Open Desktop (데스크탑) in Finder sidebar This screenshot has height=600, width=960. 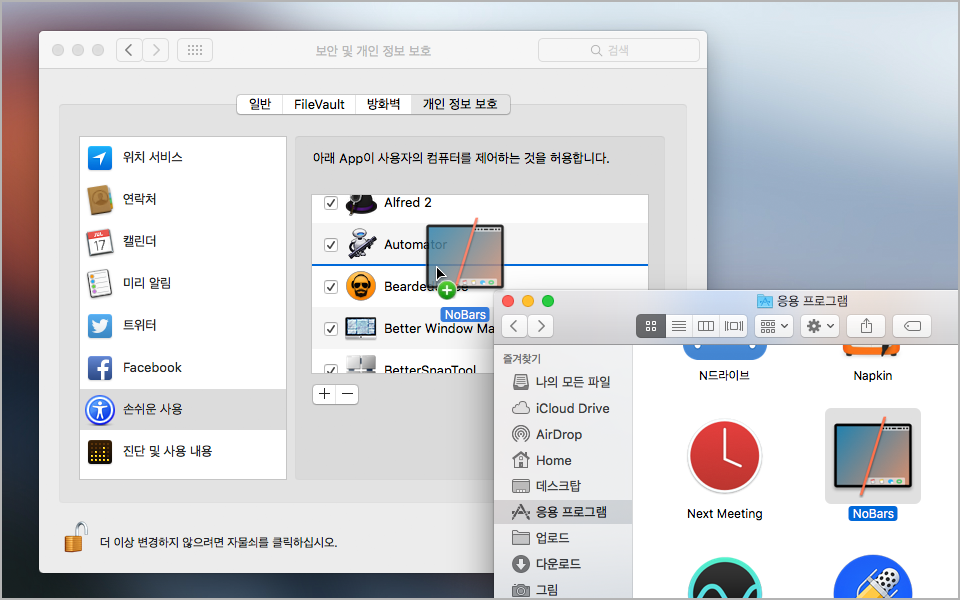pyautogui.click(x=563, y=486)
